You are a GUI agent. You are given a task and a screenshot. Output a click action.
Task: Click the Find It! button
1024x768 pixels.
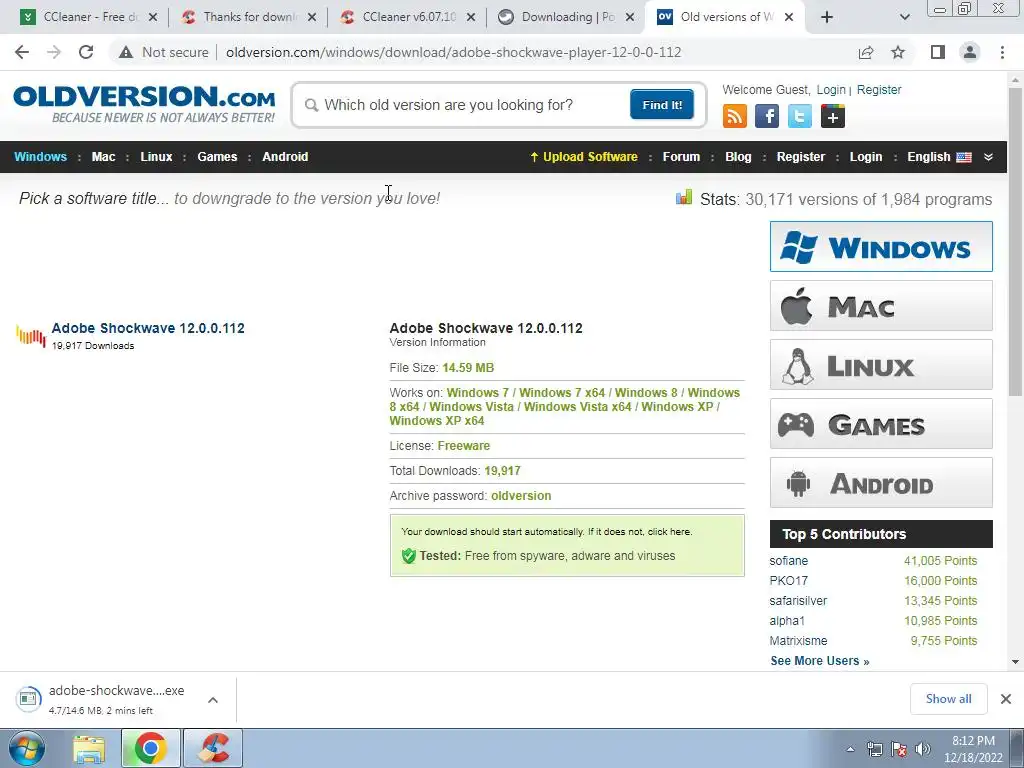[662, 104]
